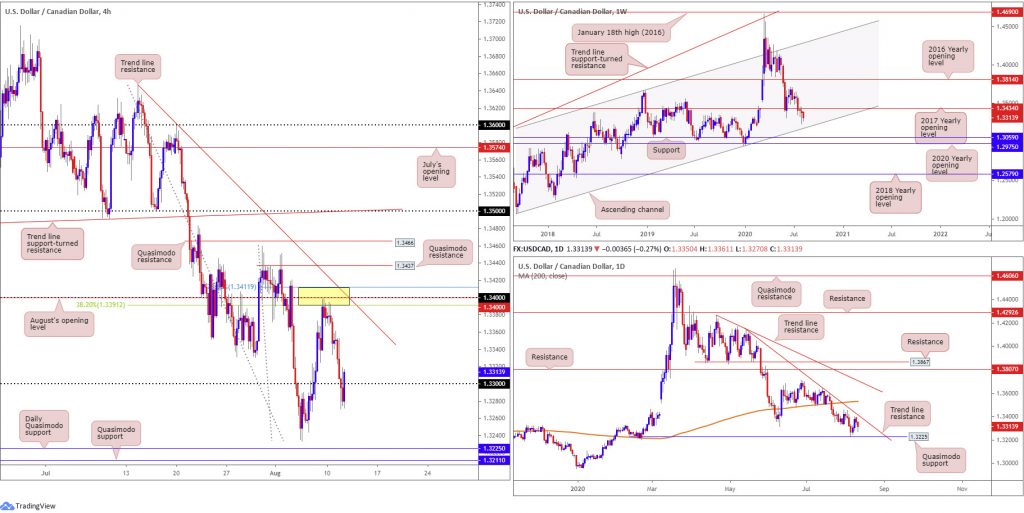Image resolution: width=1024 pixels, height=513 pixels.
Task: Click 'Quasimodo resistance' callout on daily chart
Action: 774,292
